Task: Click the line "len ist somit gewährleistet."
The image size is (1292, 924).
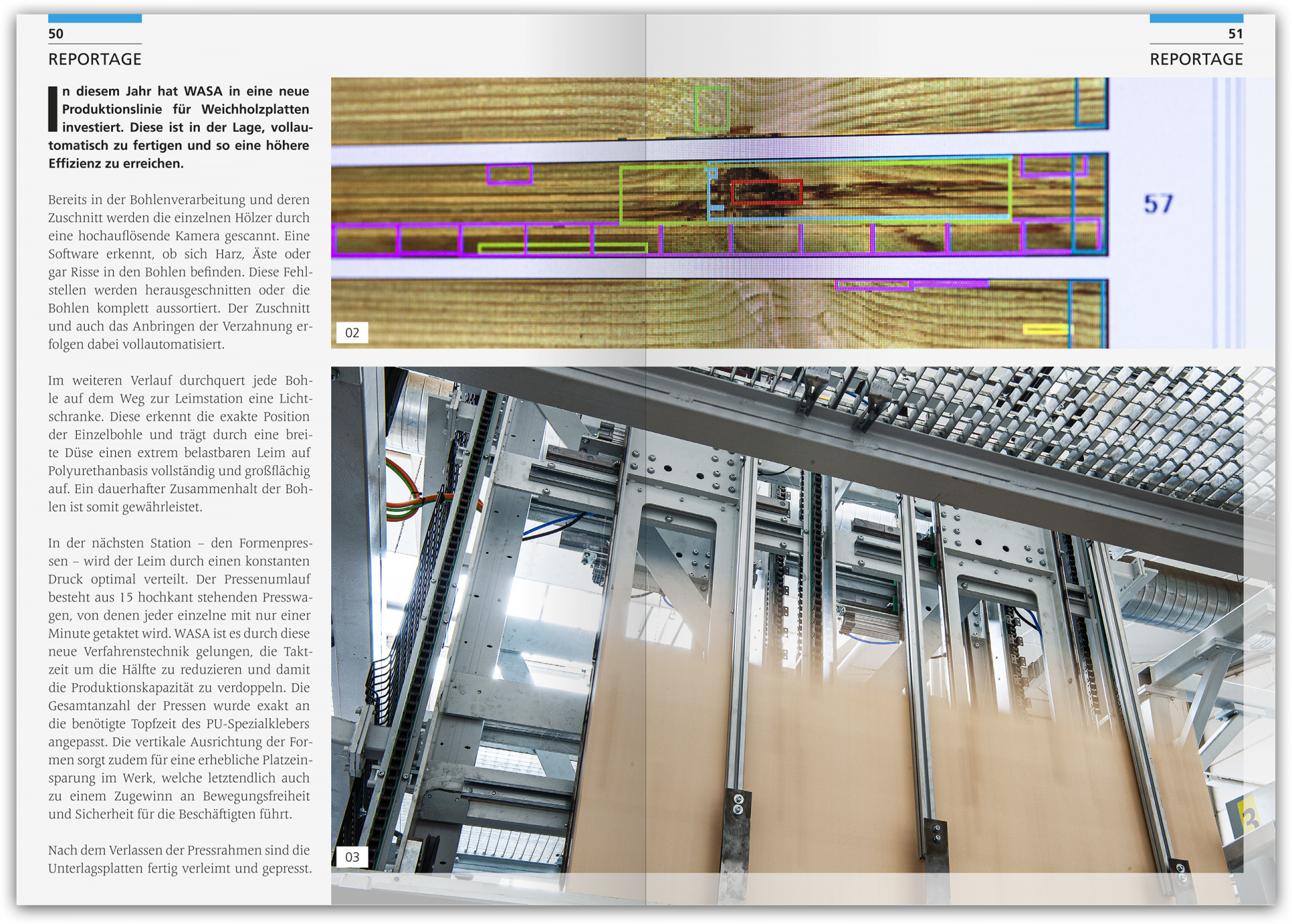Action: tap(125, 507)
